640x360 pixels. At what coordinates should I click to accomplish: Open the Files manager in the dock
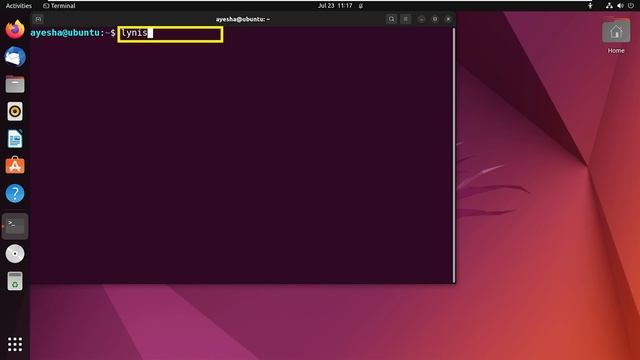tap(15, 84)
